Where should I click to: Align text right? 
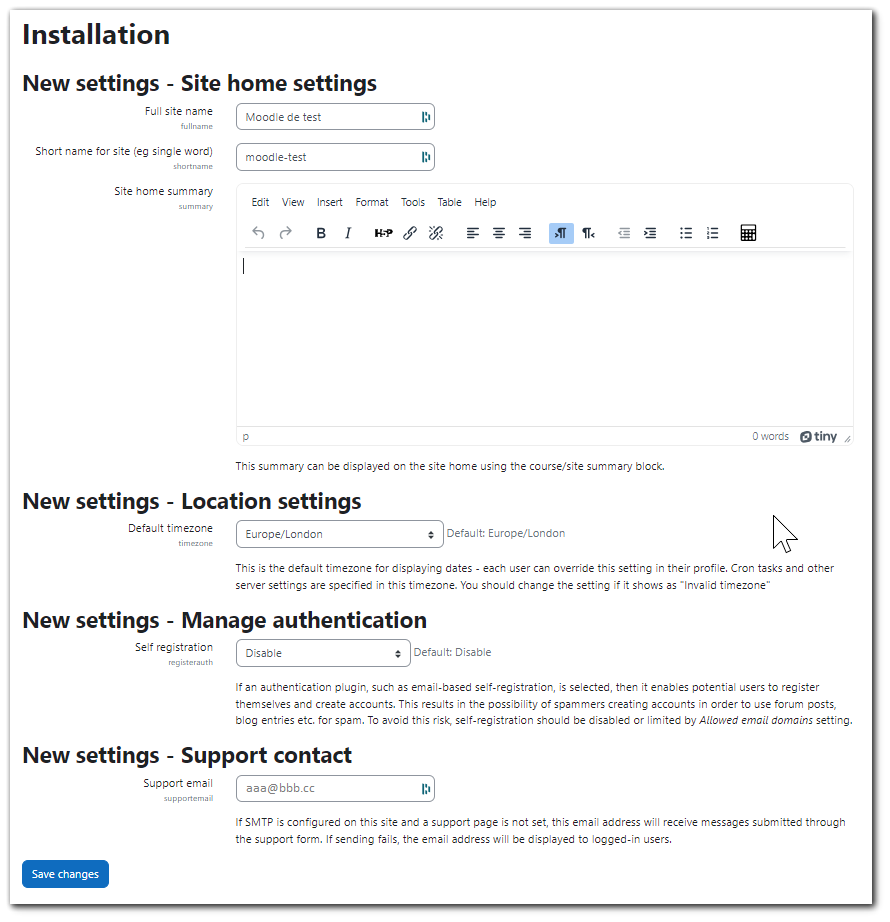[x=525, y=233]
